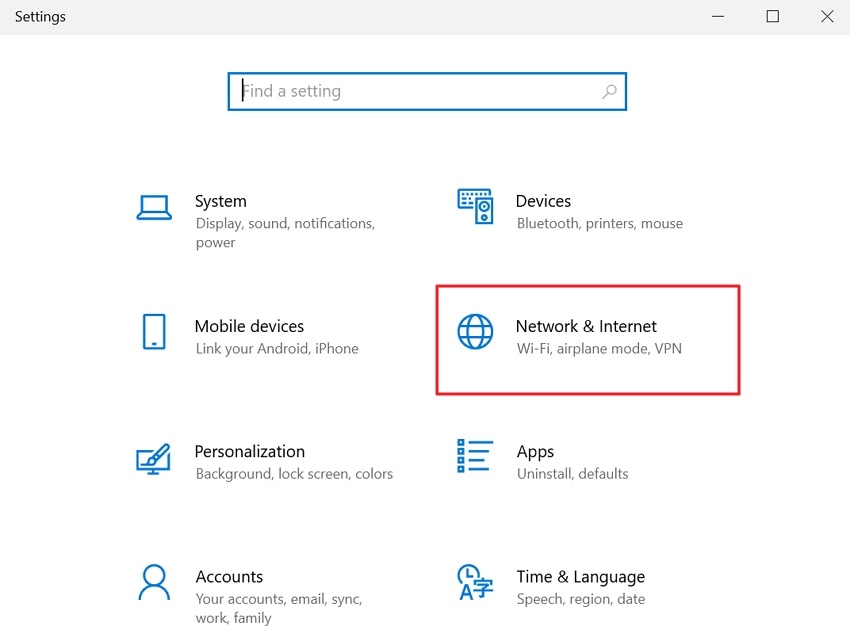Click the Apps list icon

point(475,457)
